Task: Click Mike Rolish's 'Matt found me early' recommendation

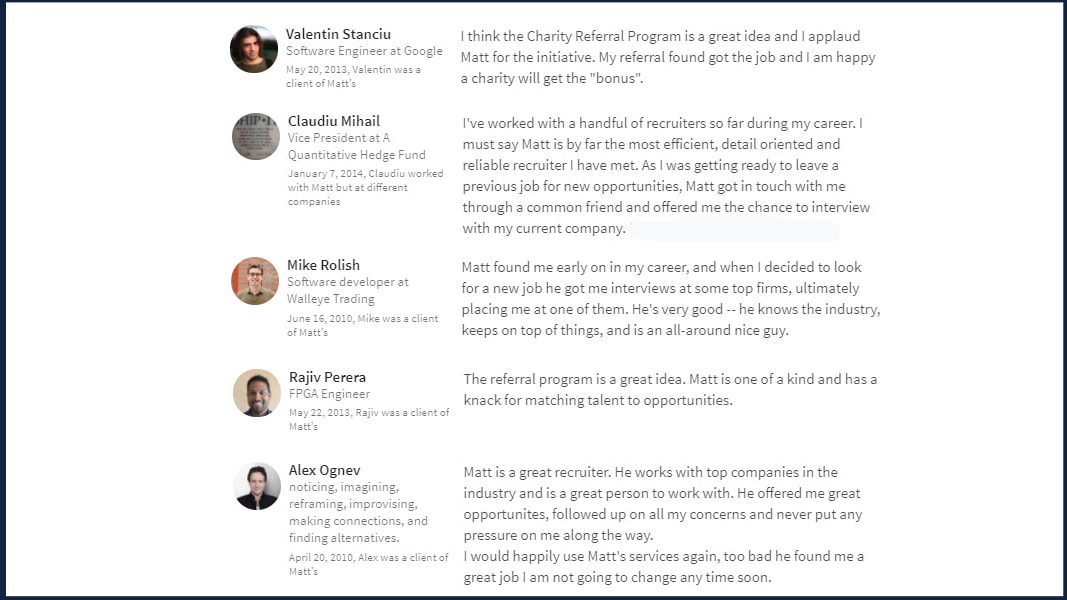Action: 671,299
